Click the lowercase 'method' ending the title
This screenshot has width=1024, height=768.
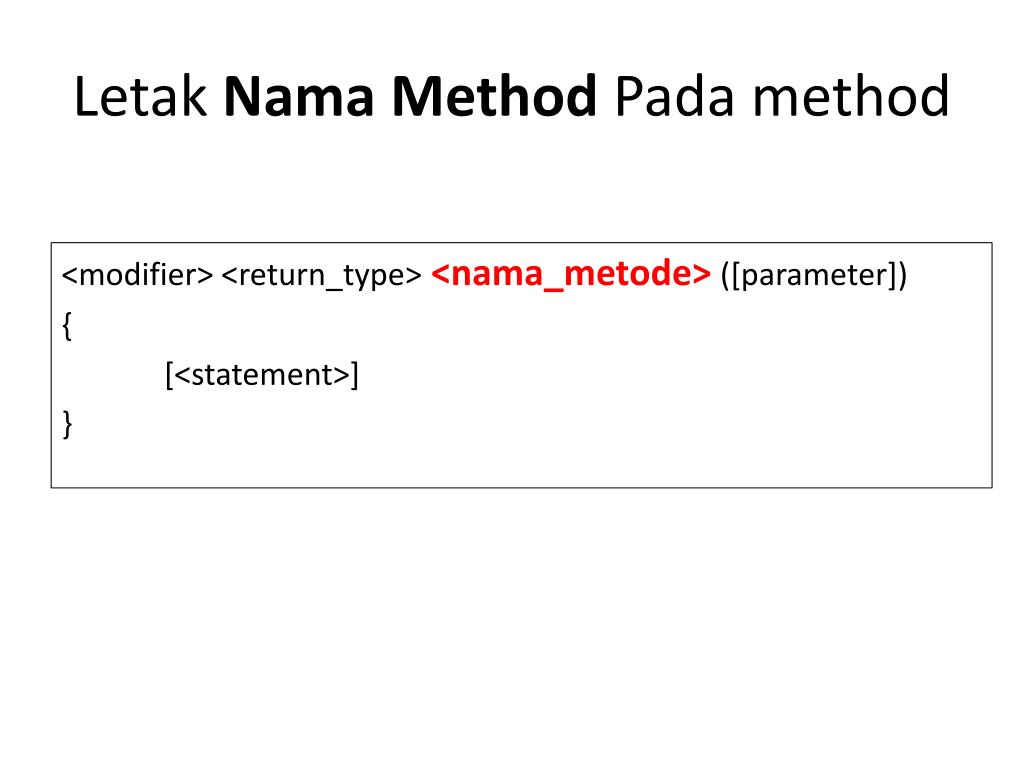tap(847, 98)
